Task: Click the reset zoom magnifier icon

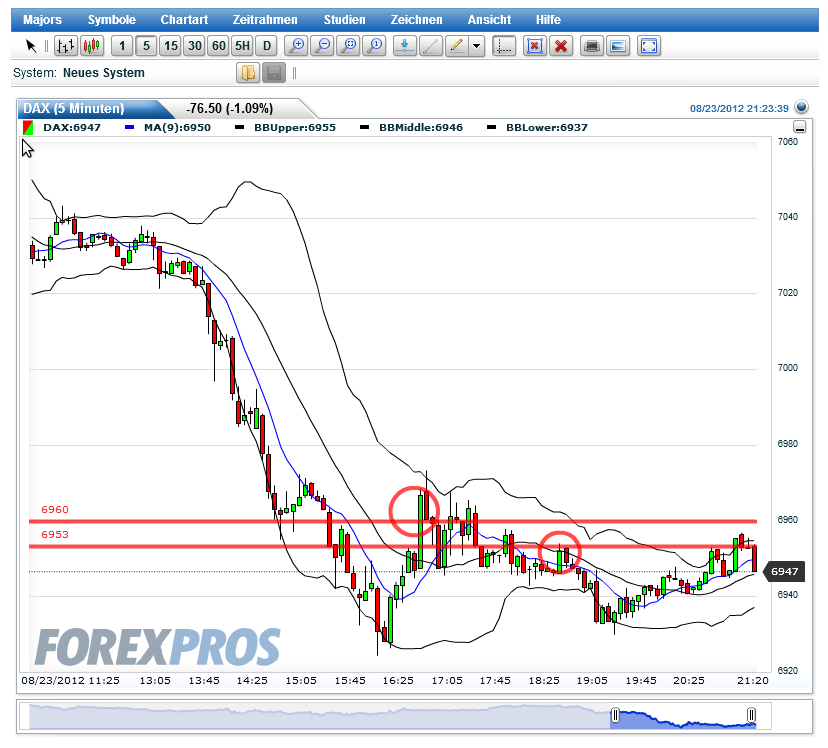Action: pos(374,46)
